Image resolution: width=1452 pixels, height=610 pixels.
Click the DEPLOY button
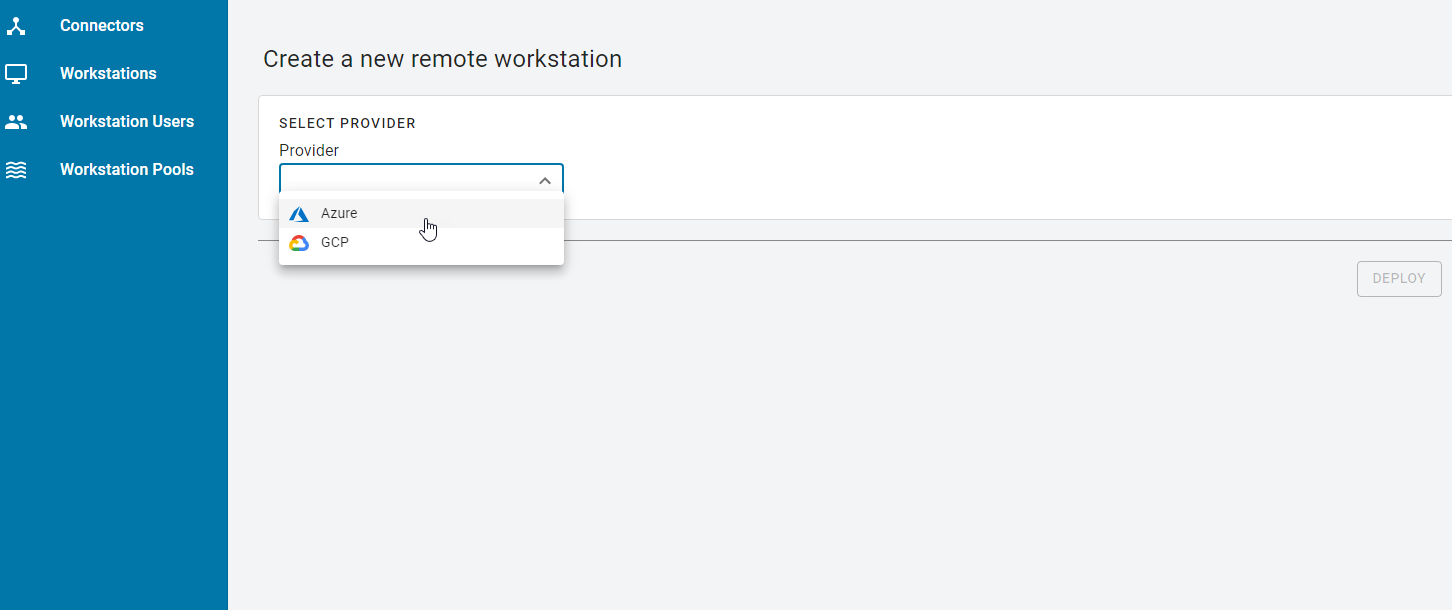tap(1399, 279)
